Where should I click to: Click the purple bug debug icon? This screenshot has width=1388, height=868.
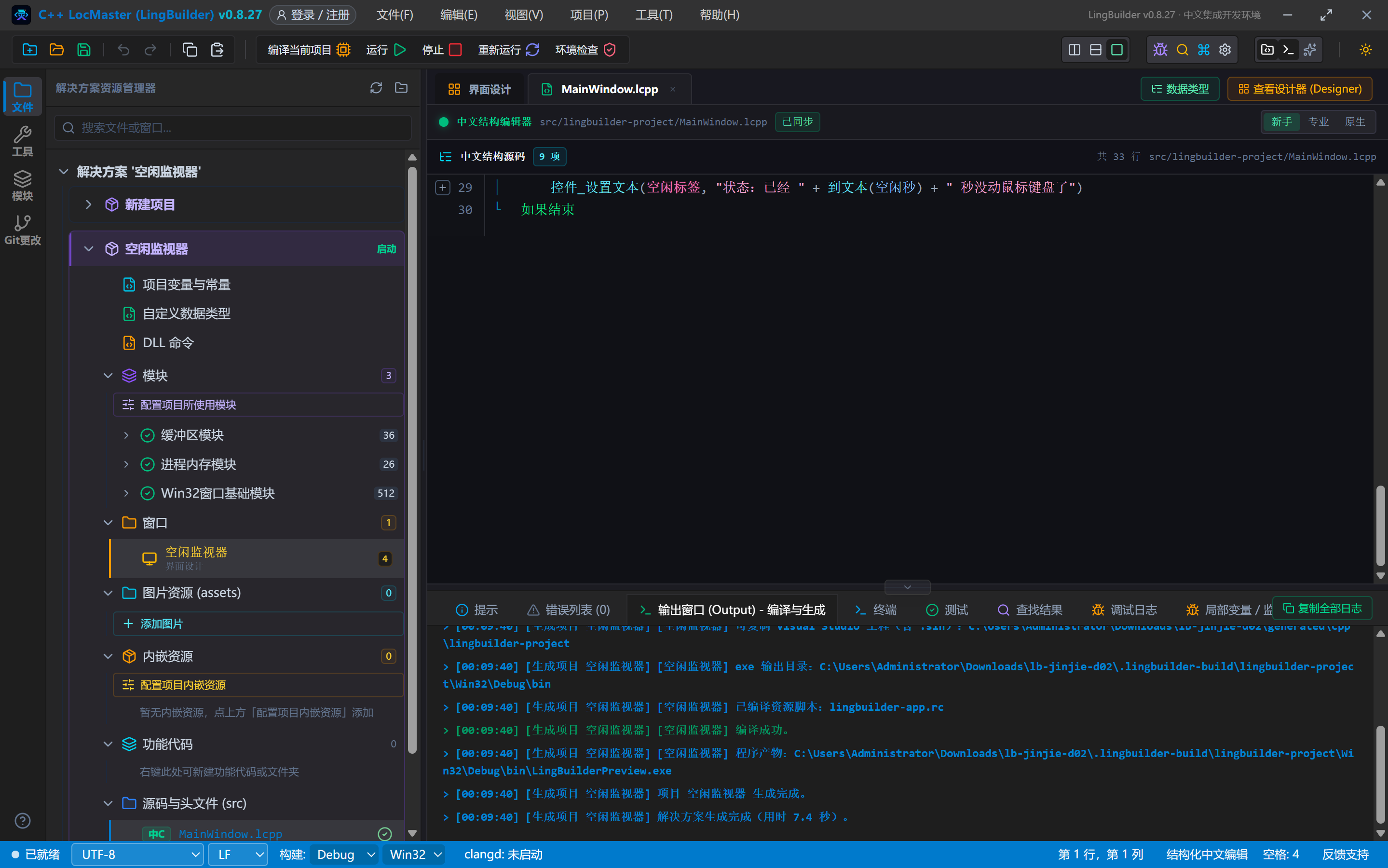click(1160, 50)
